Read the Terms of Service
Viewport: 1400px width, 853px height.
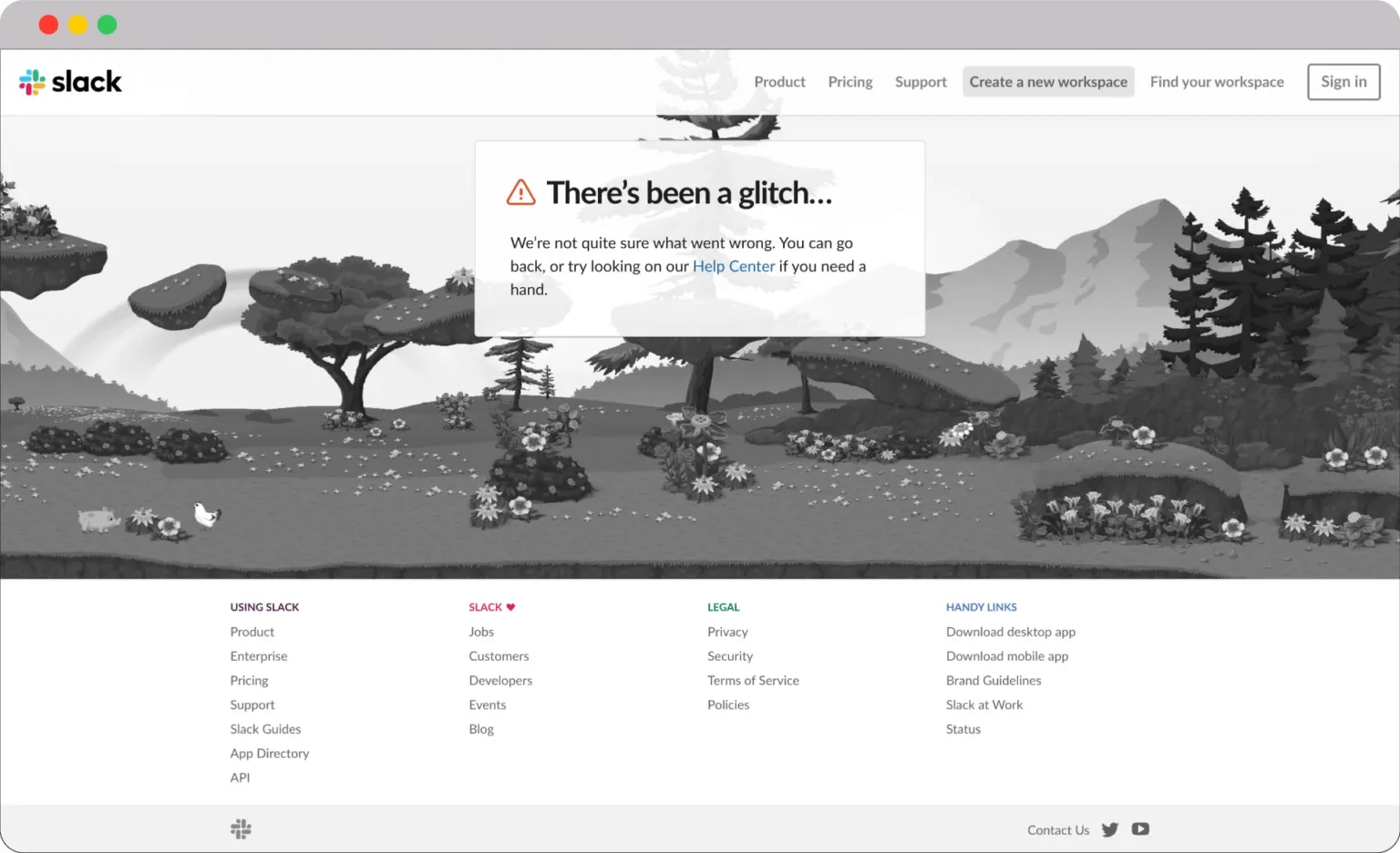[753, 681]
